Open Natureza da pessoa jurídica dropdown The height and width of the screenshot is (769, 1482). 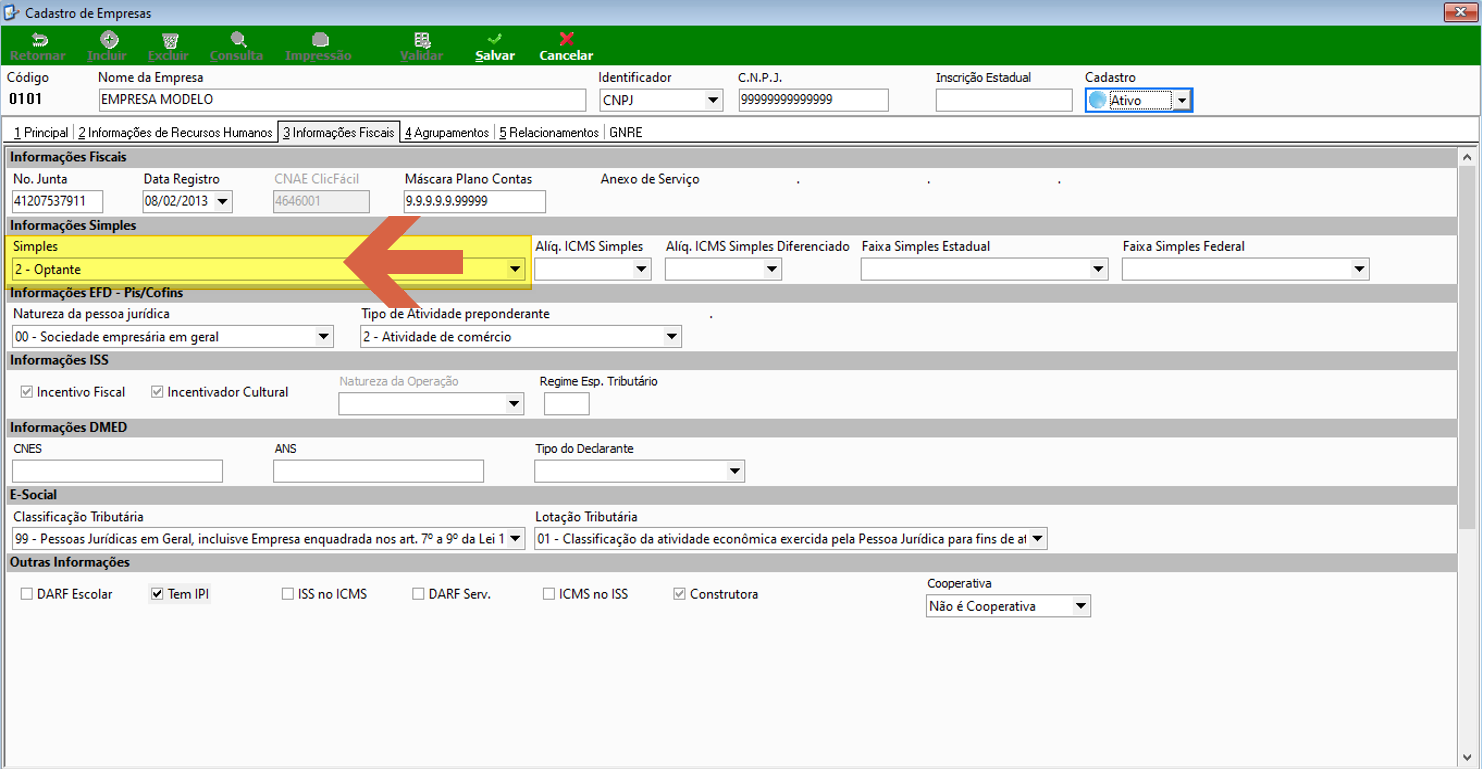point(324,337)
